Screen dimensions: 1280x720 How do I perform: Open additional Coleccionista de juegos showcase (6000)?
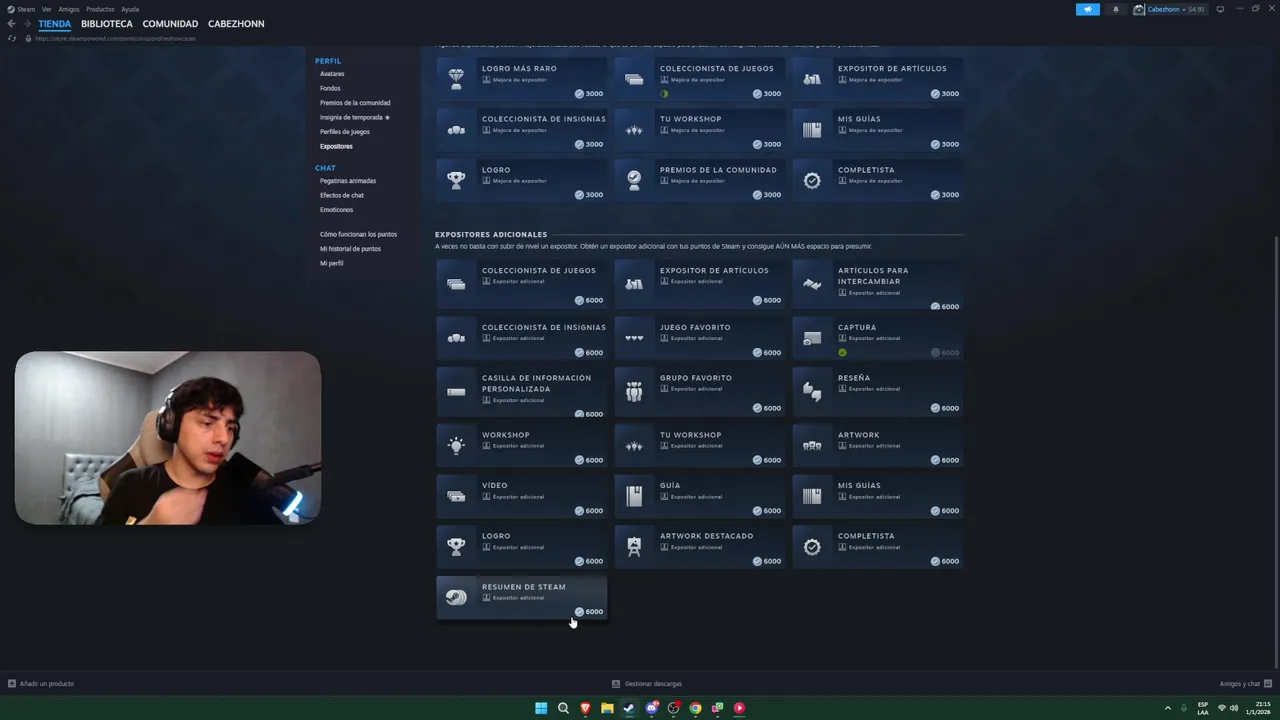pyautogui.click(x=522, y=284)
